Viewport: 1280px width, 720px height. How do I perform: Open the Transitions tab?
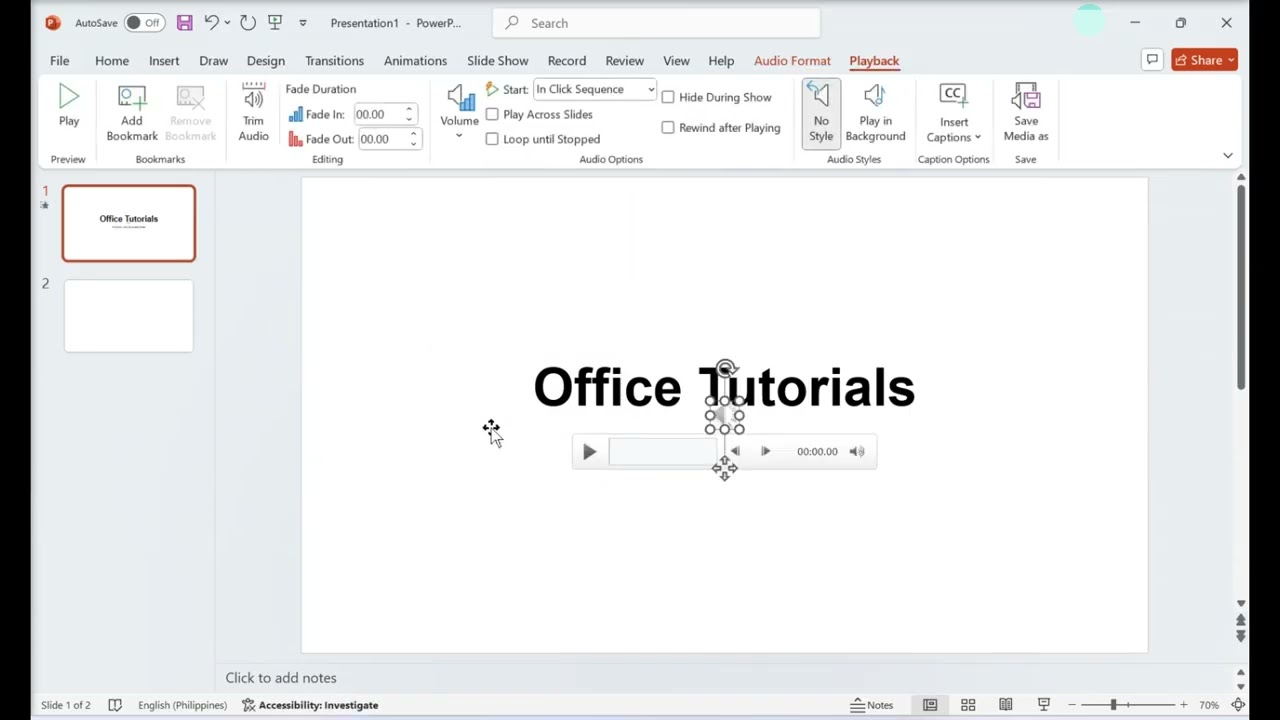(334, 60)
